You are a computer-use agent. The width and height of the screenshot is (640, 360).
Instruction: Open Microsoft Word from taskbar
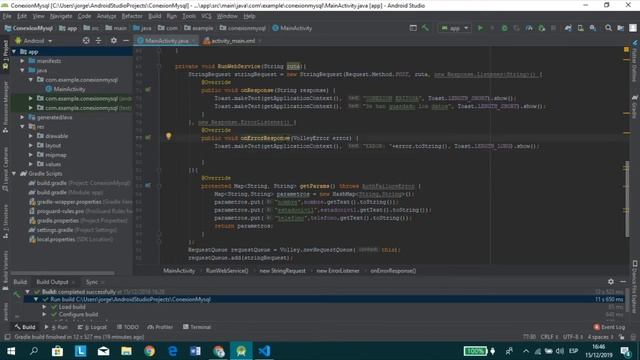tap(196, 351)
